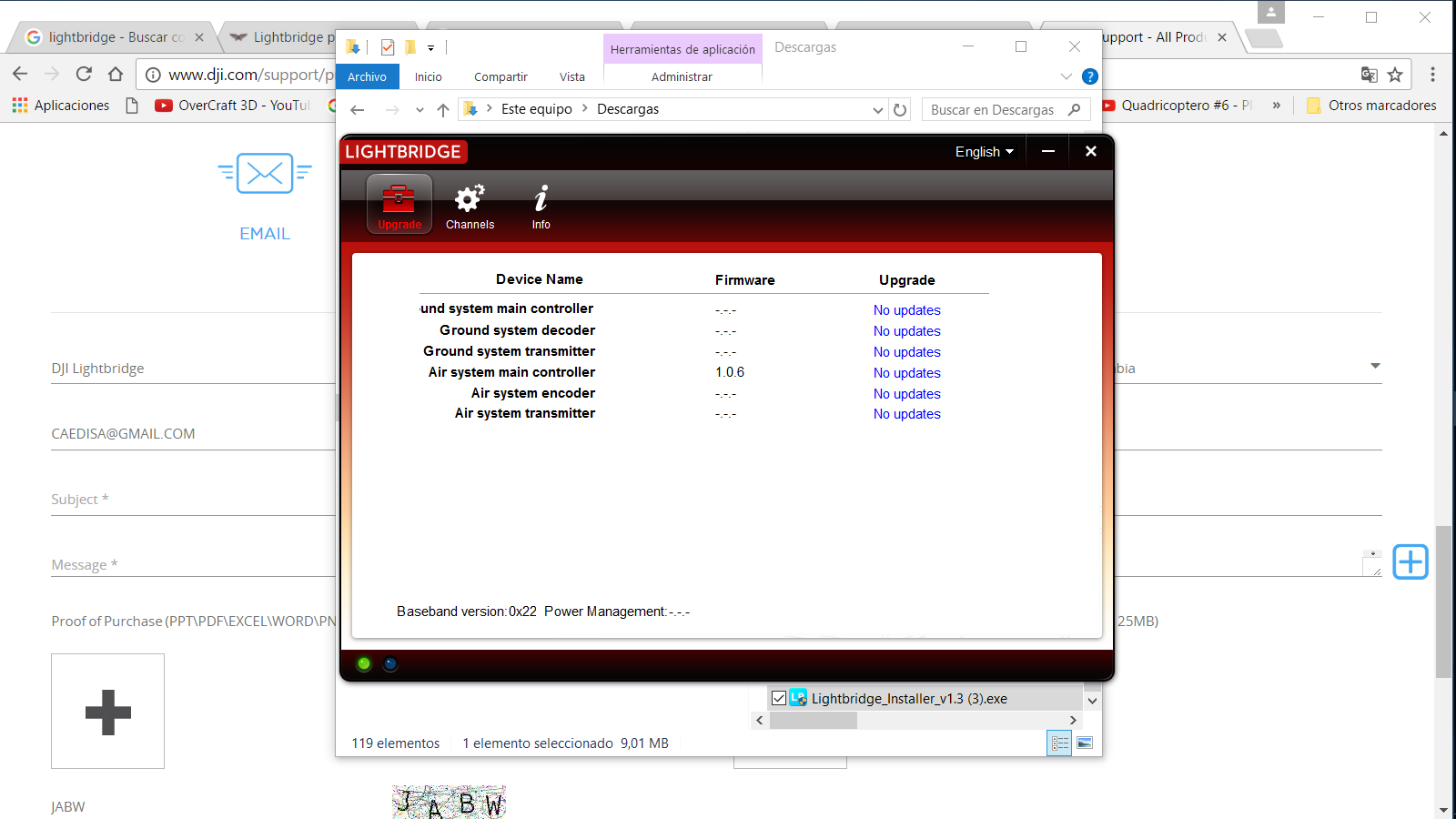Open the Upgrade toolbox in Lightbridge
This screenshot has width=1456, height=819.
click(399, 205)
